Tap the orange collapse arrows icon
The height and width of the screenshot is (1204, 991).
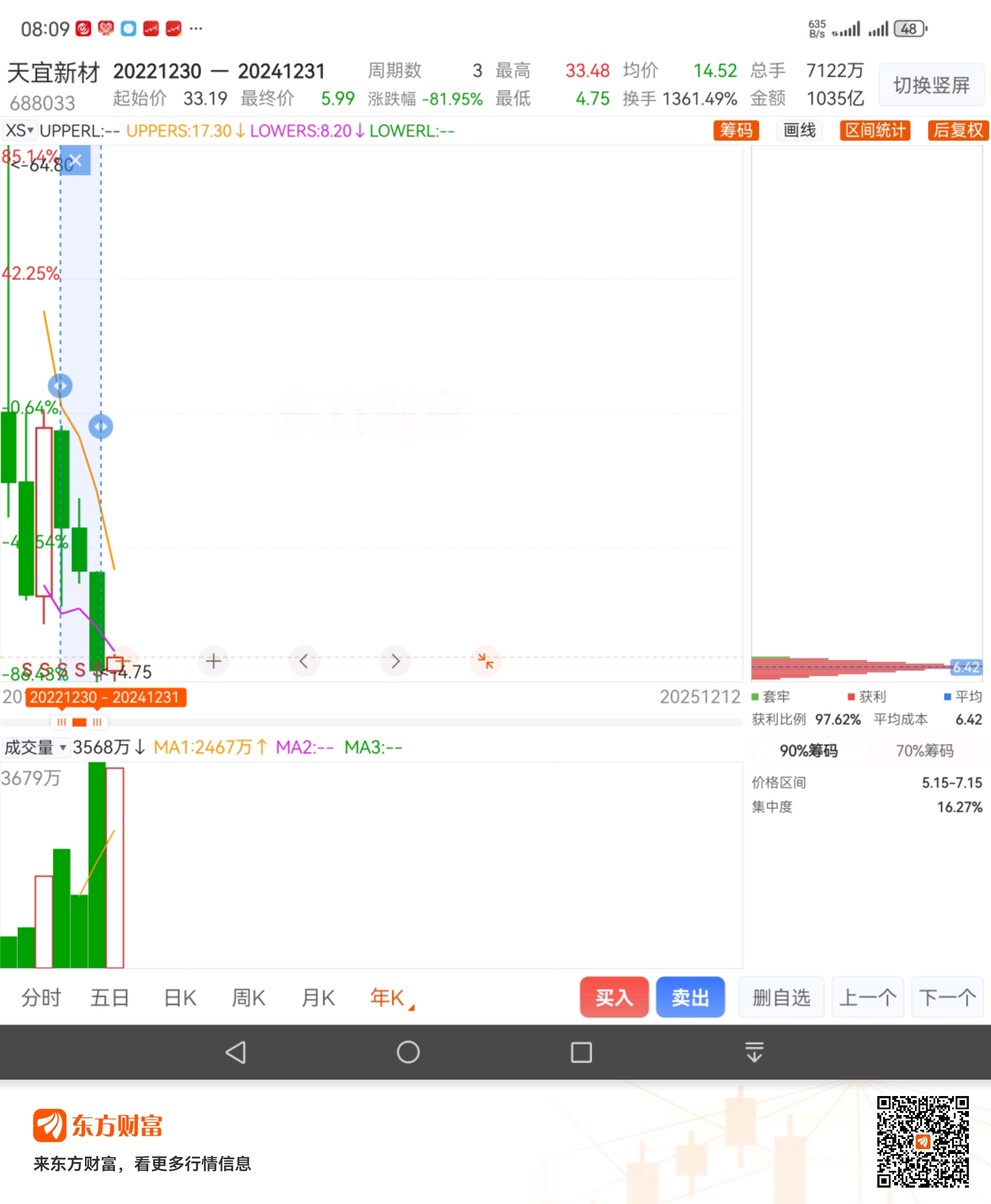point(485,661)
